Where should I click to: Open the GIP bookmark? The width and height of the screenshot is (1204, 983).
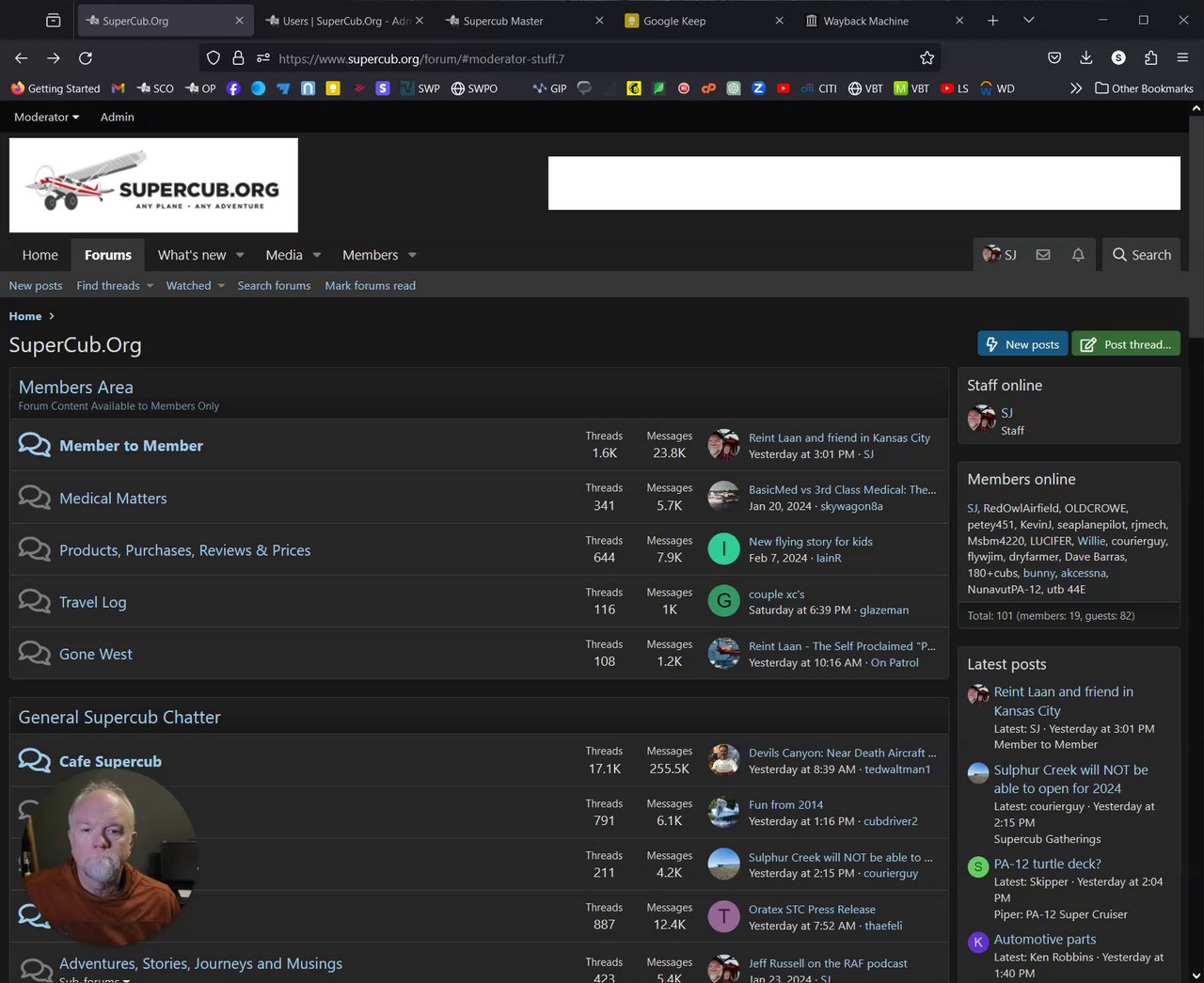tap(549, 88)
